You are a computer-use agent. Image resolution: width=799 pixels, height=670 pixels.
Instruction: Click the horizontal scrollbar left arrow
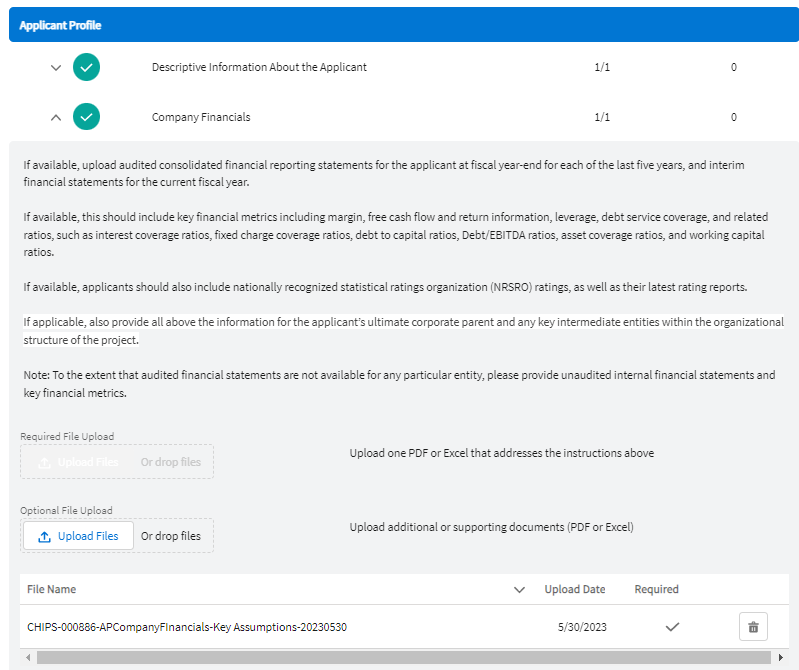[x=27, y=657]
